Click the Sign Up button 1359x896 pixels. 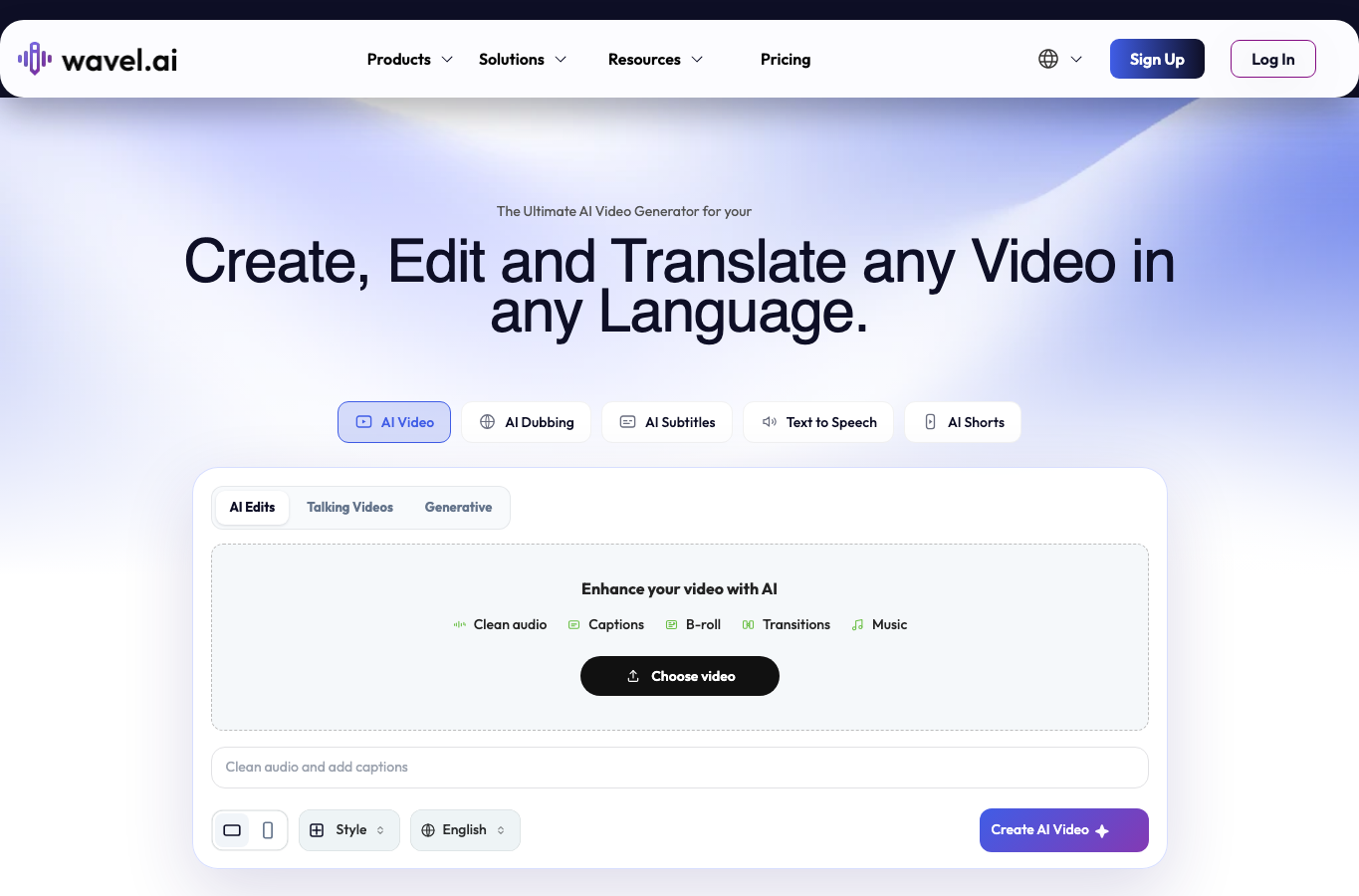tap(1157, 59)
